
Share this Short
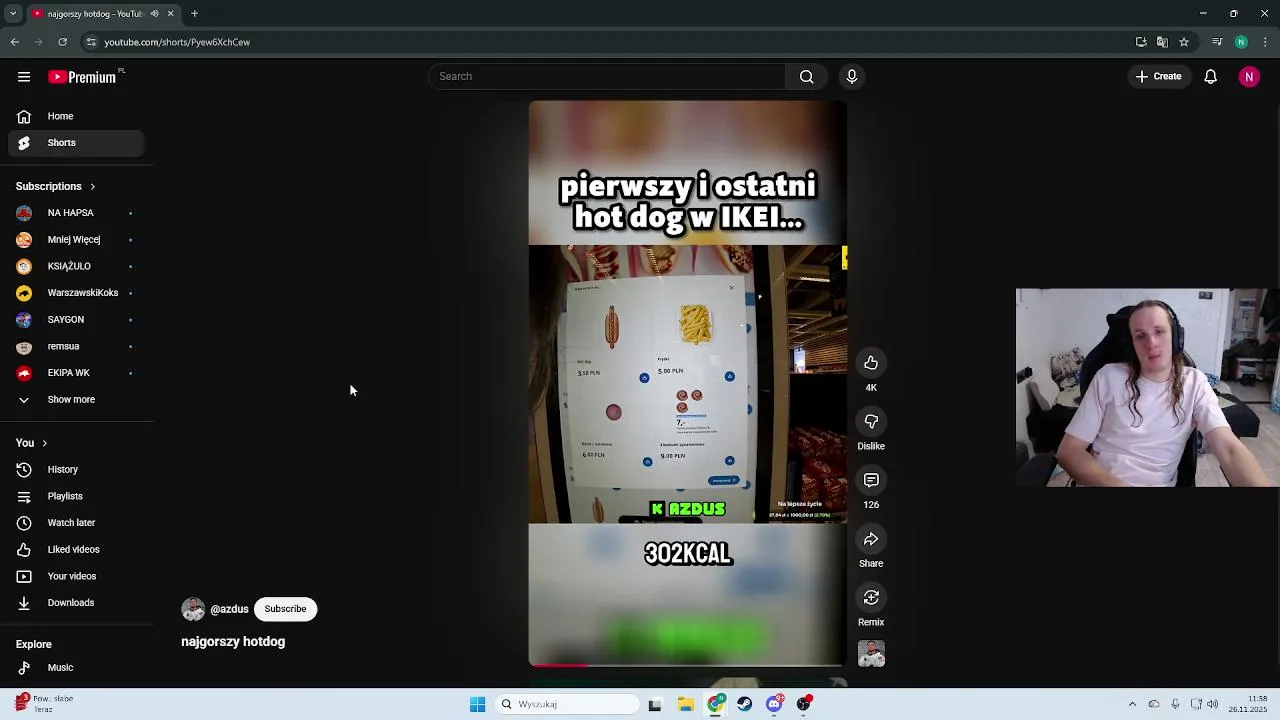coord(871,540)
